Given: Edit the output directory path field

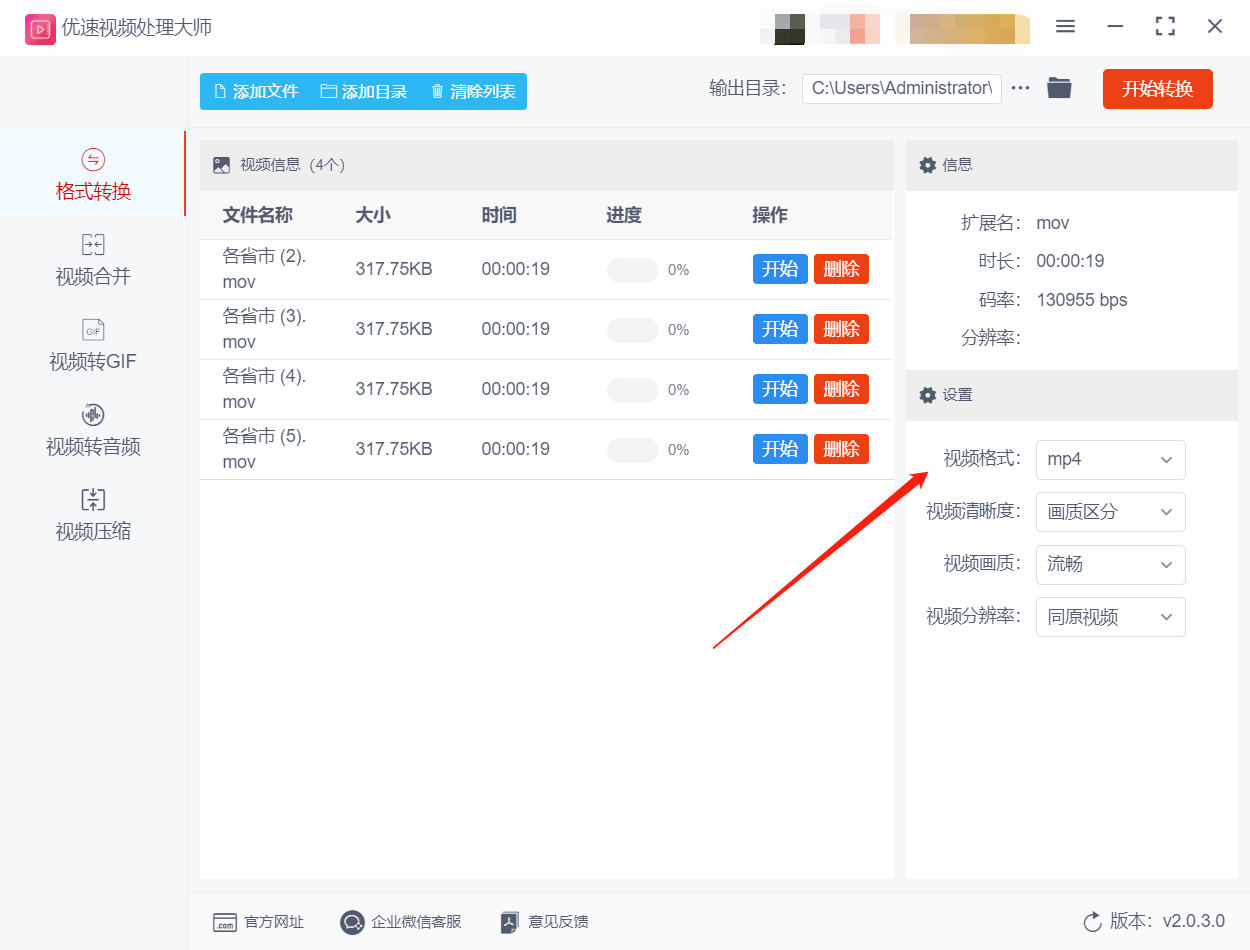Looking at the screenshot, I should (901, 88).
